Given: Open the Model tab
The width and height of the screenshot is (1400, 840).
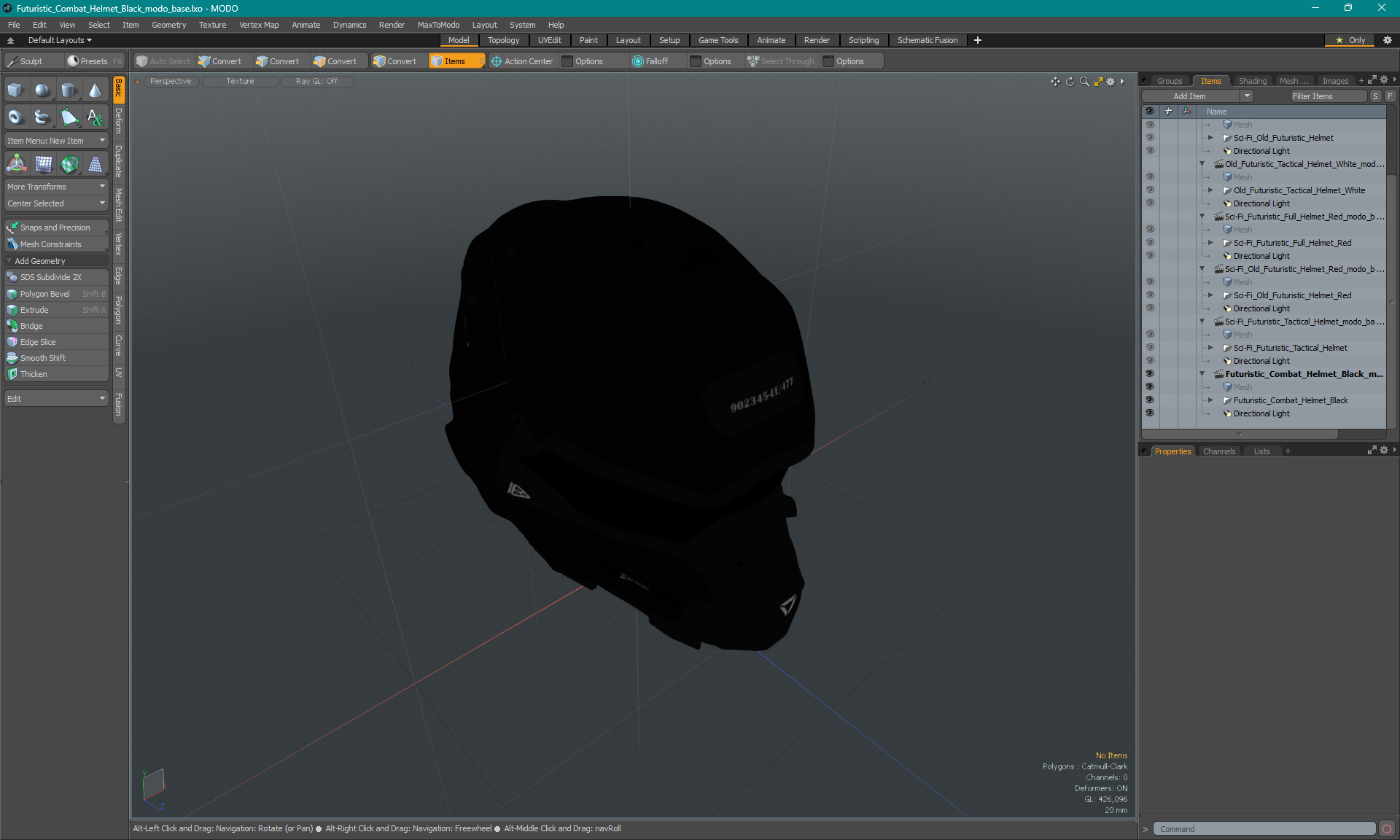Looking at the screenshot, I should coord(459,40).
